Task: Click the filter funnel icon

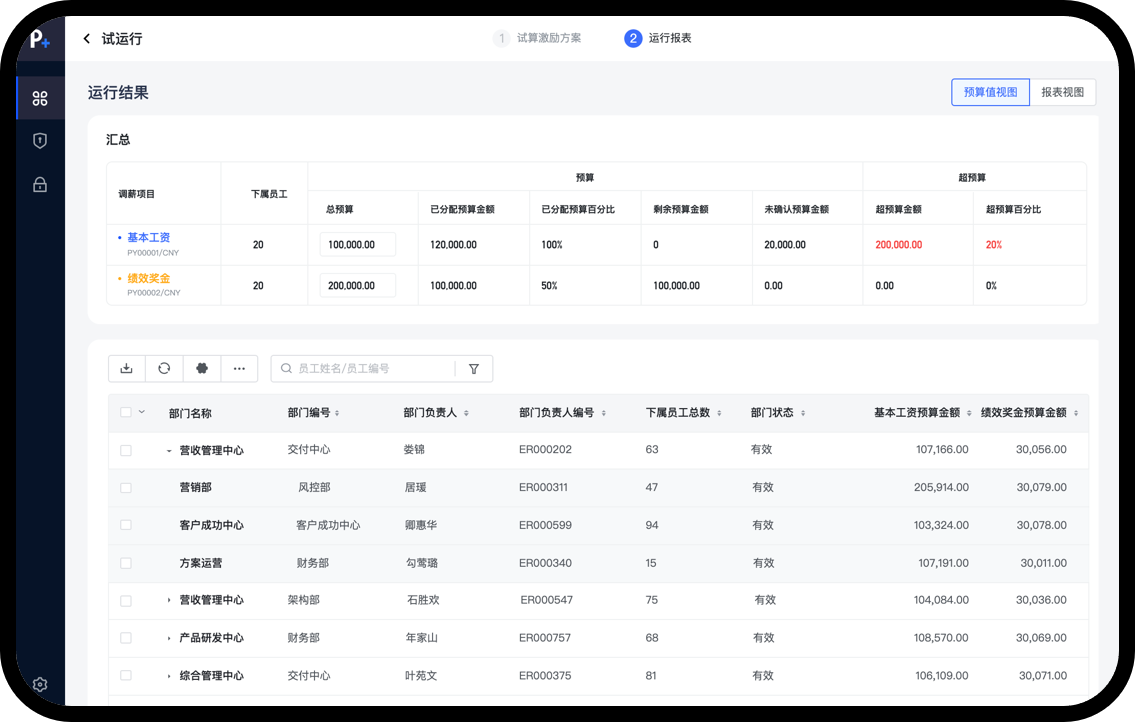Action: [x=474, y=369]
